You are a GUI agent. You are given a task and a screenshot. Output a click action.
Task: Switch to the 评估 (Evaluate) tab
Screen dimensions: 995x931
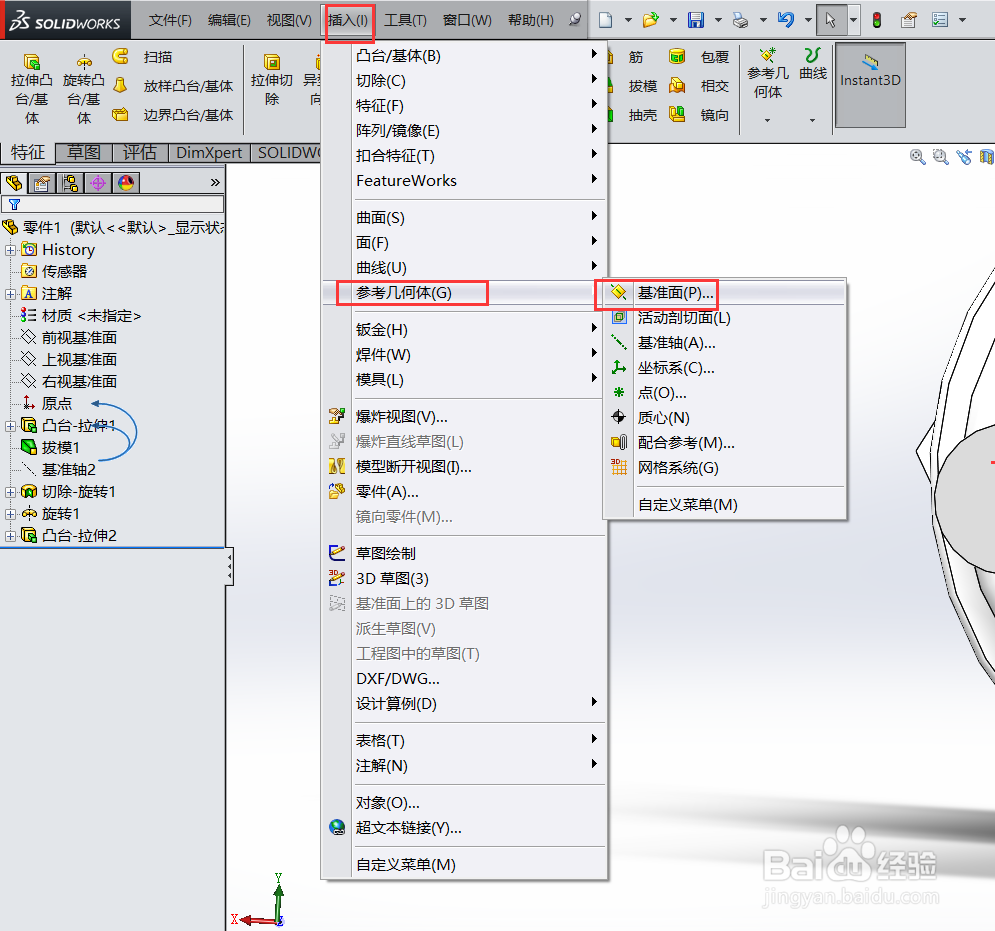[140, 152]
